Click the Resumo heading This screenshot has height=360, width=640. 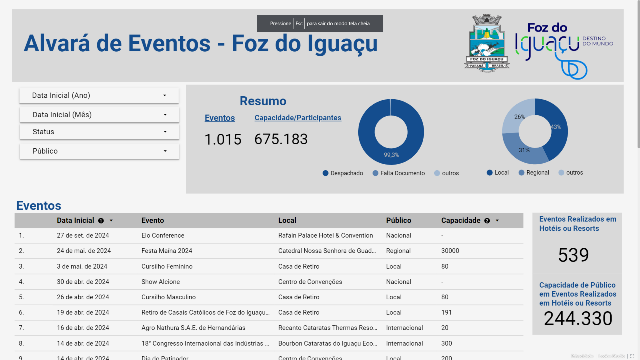point(263,101)
